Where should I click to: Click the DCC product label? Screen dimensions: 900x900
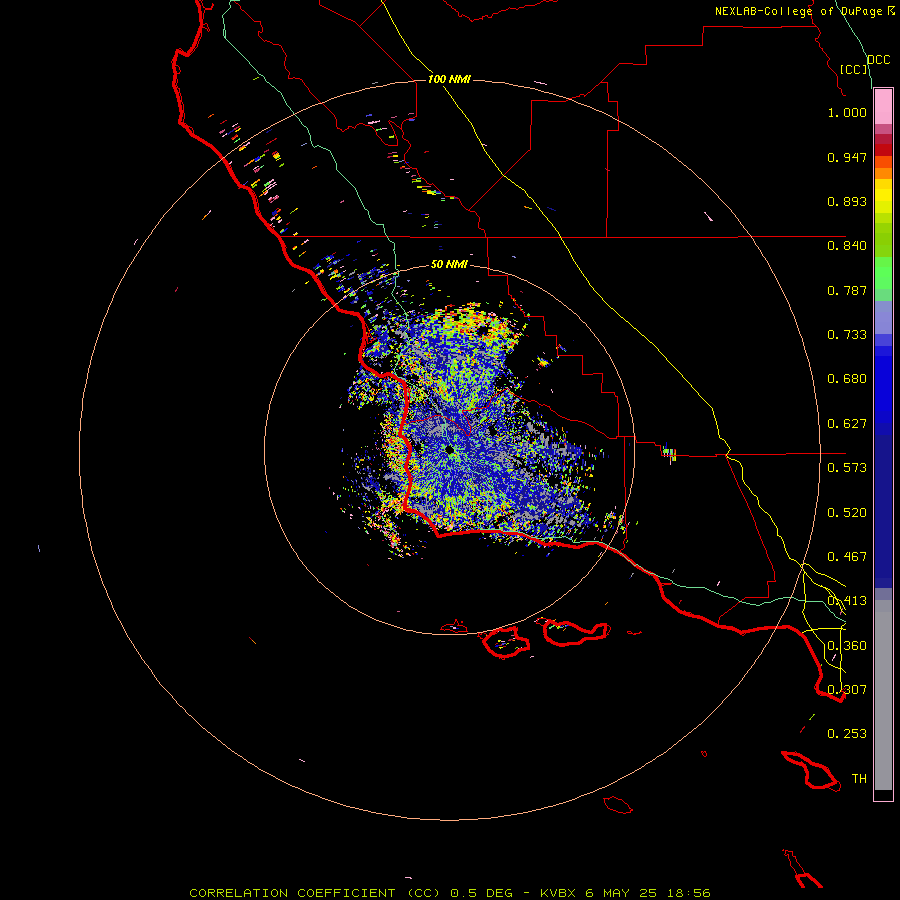coord(878,60)
